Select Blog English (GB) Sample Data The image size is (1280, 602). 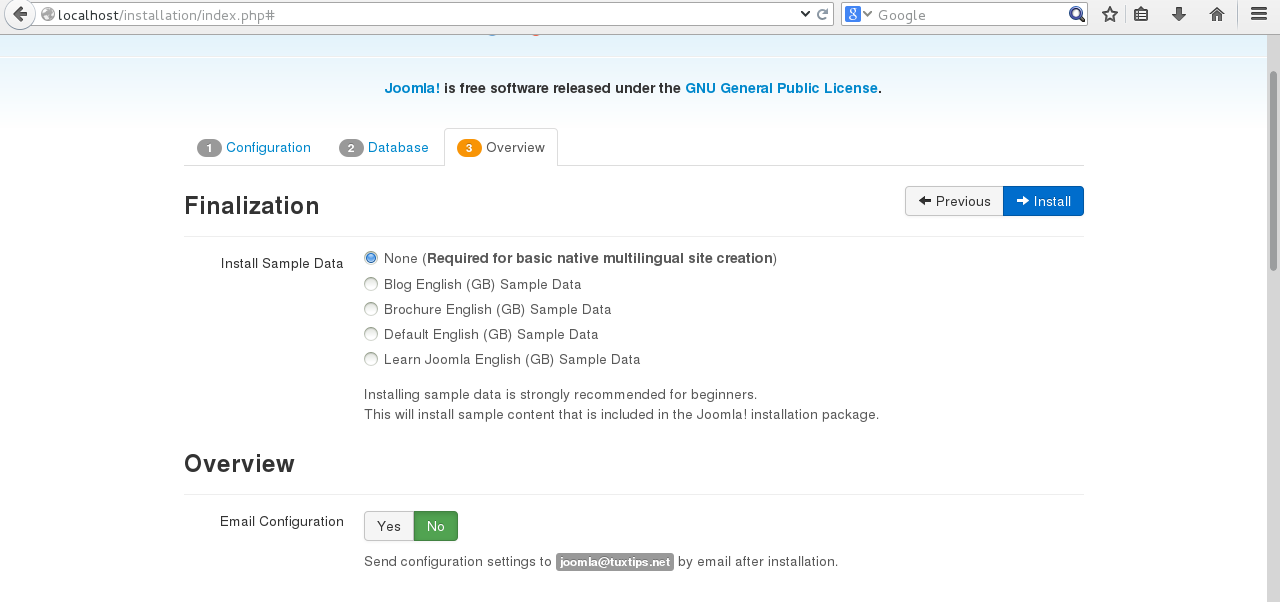click(371, 284)
